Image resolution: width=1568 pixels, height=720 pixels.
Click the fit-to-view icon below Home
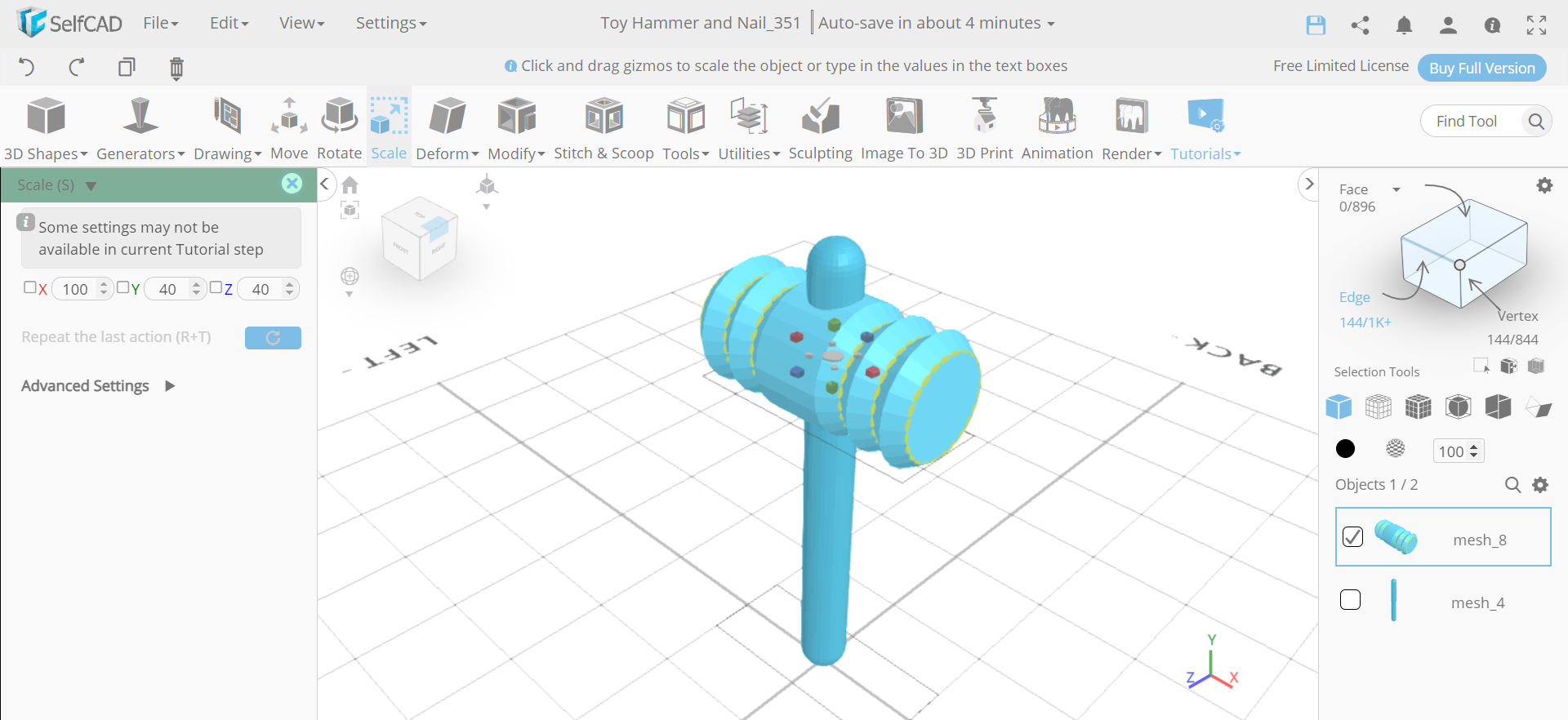pyautogui.click(x=350, y=211)
